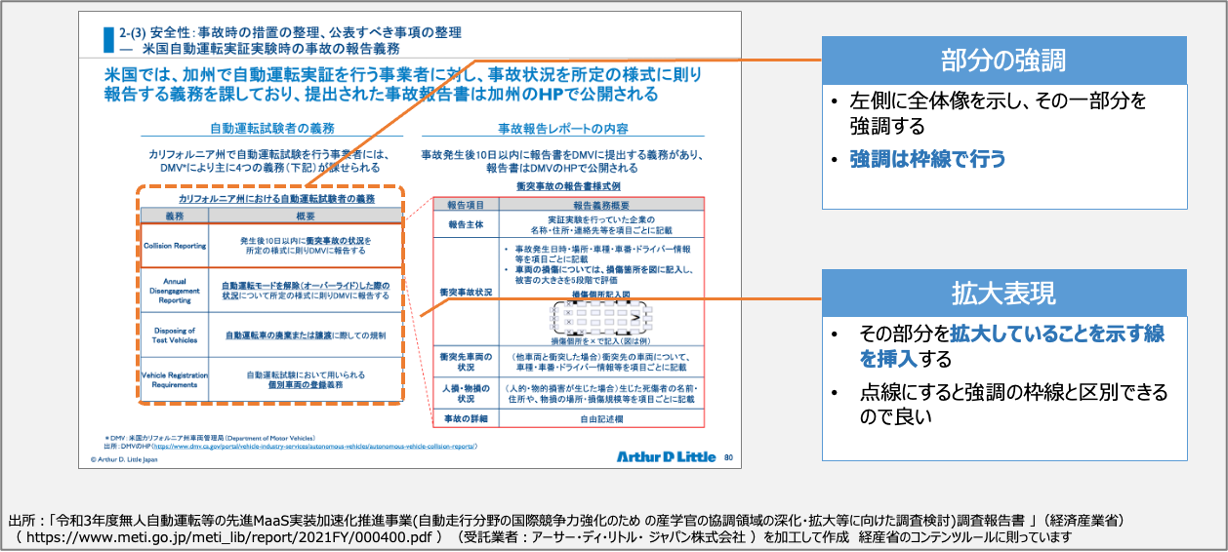
Task: Click the bold blue '強調は枠線で行う' bullet
Action: point(927,159)
